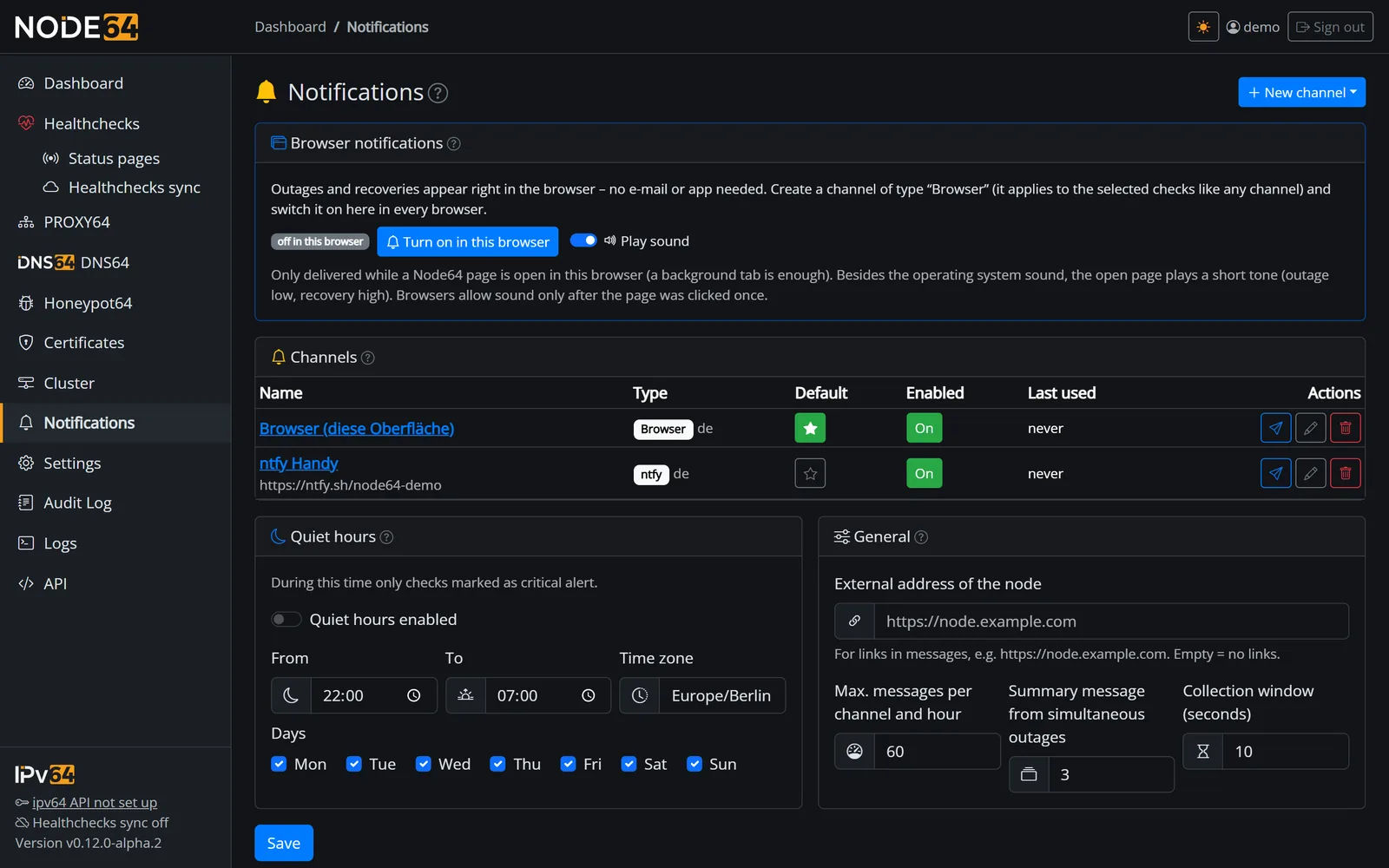Click the moon icon beside From time
The width and height of the screenshot is (1389, 868).
[x=291, y=695]
